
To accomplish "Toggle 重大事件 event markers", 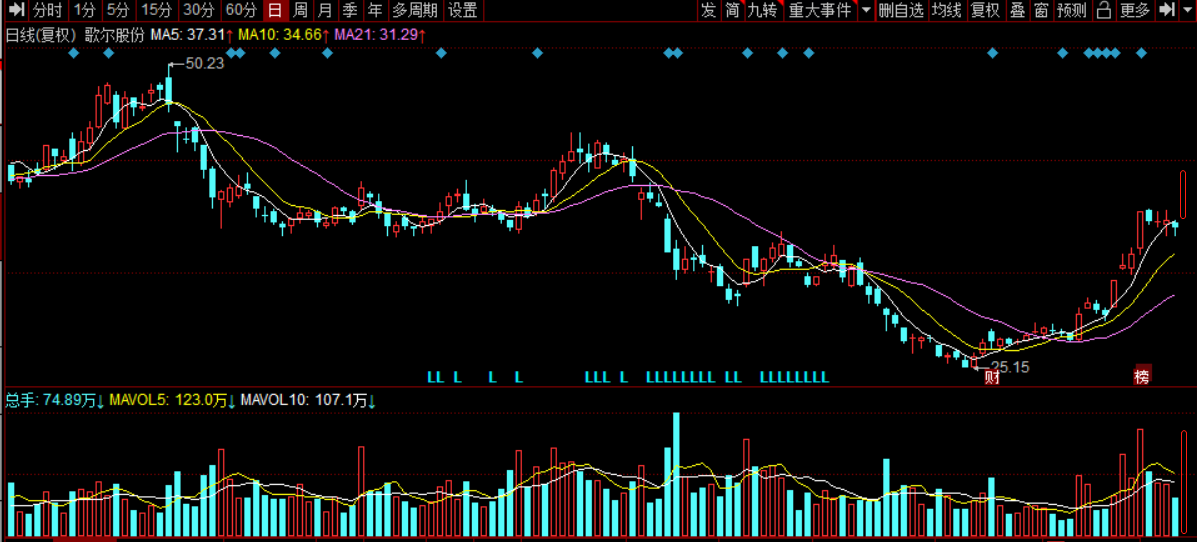I will pos(820,10).
